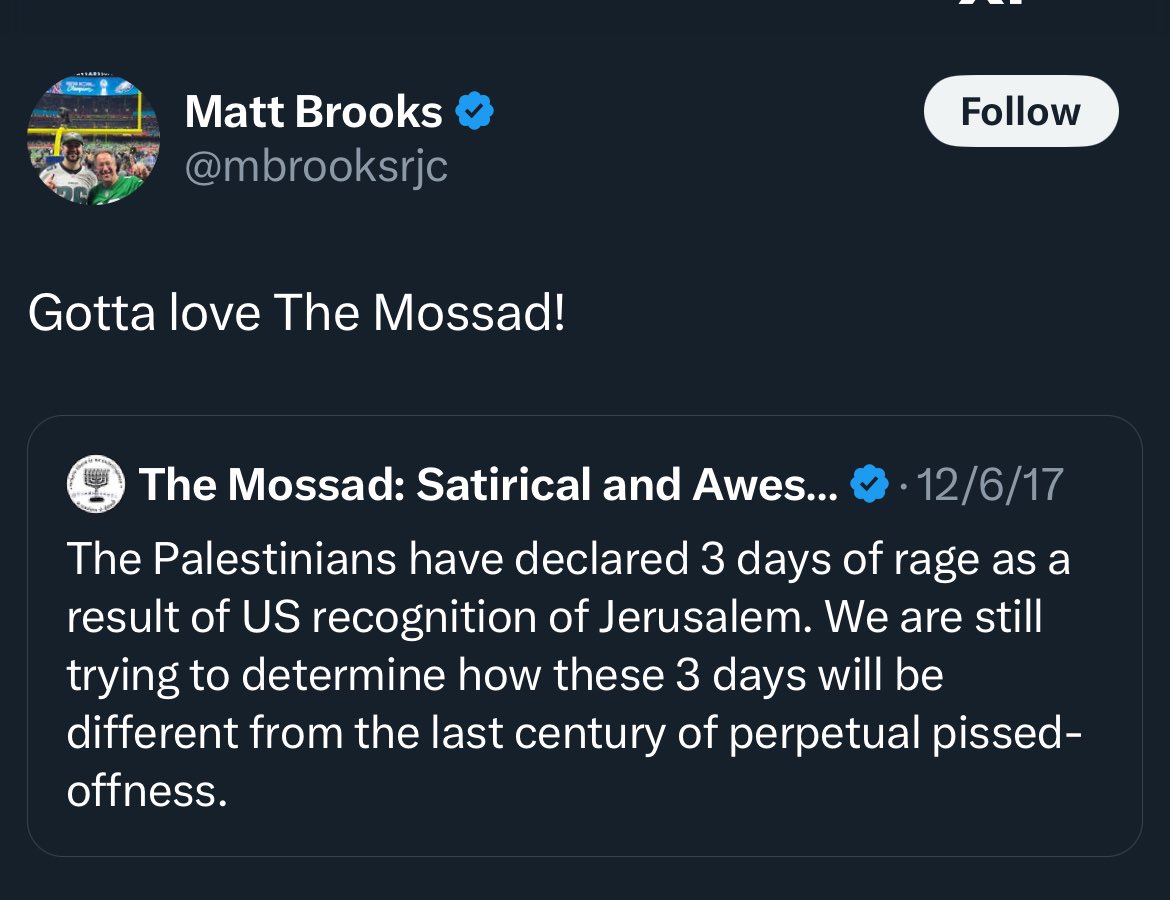Select the "Gotta love The Mossad!" tweet text
Image resolution: width=1170 pixels, height=900 pixels.
tap(296, 313)
